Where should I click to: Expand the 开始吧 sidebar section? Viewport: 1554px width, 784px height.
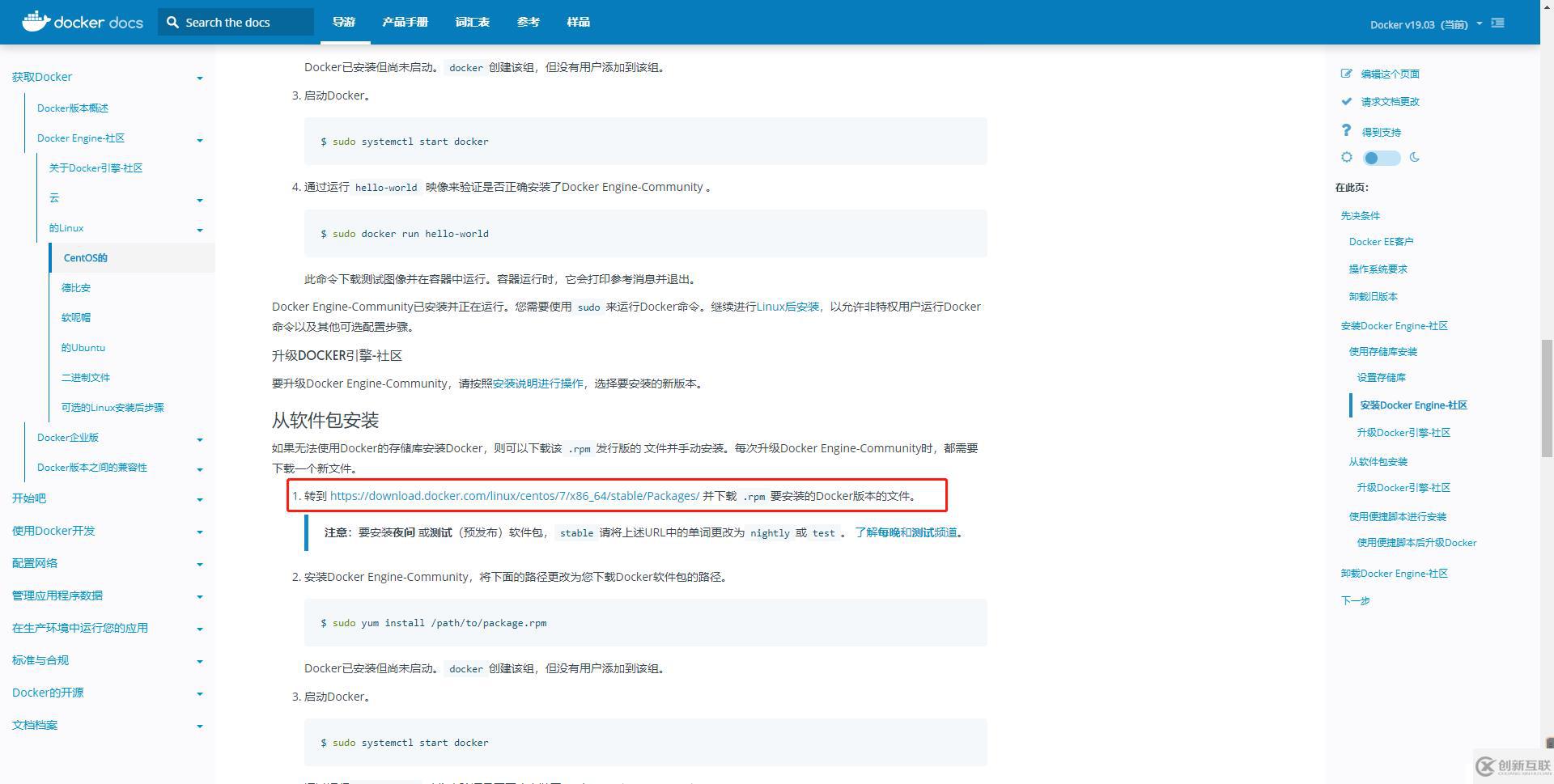(x=200, y=499)
